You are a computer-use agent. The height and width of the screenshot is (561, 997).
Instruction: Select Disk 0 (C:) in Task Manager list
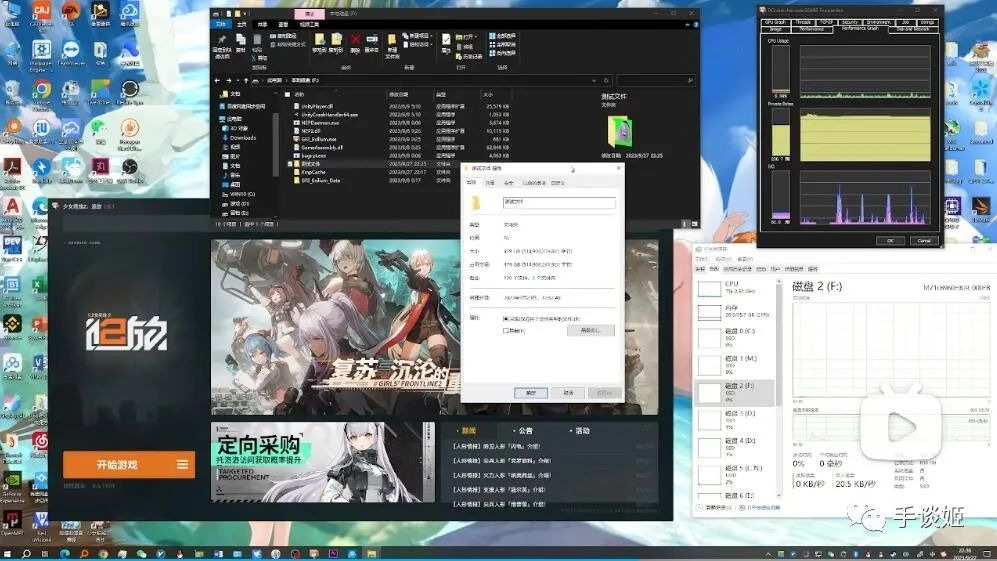tap(736, 338)
